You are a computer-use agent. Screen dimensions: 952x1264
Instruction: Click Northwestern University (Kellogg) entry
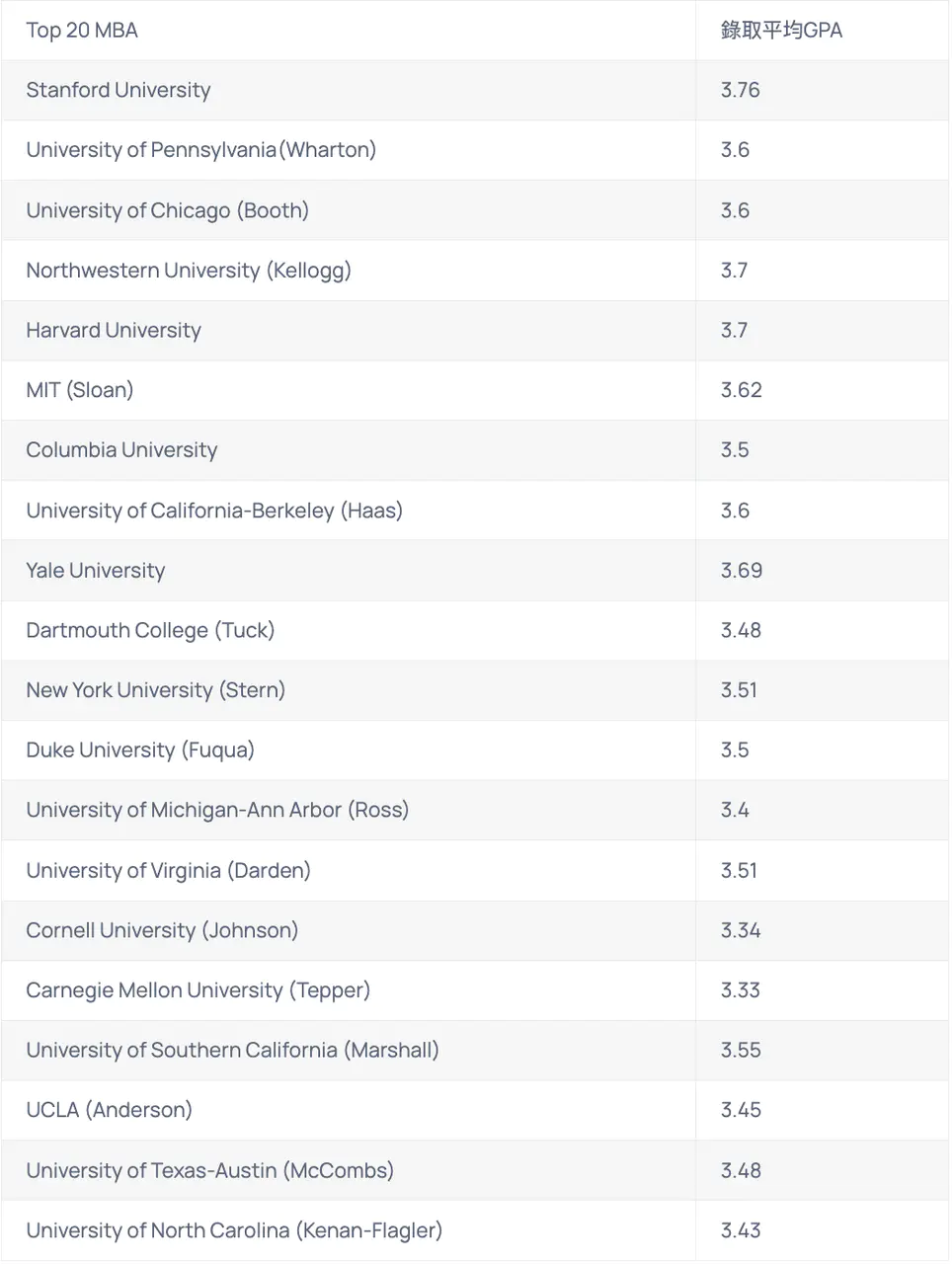189,271
